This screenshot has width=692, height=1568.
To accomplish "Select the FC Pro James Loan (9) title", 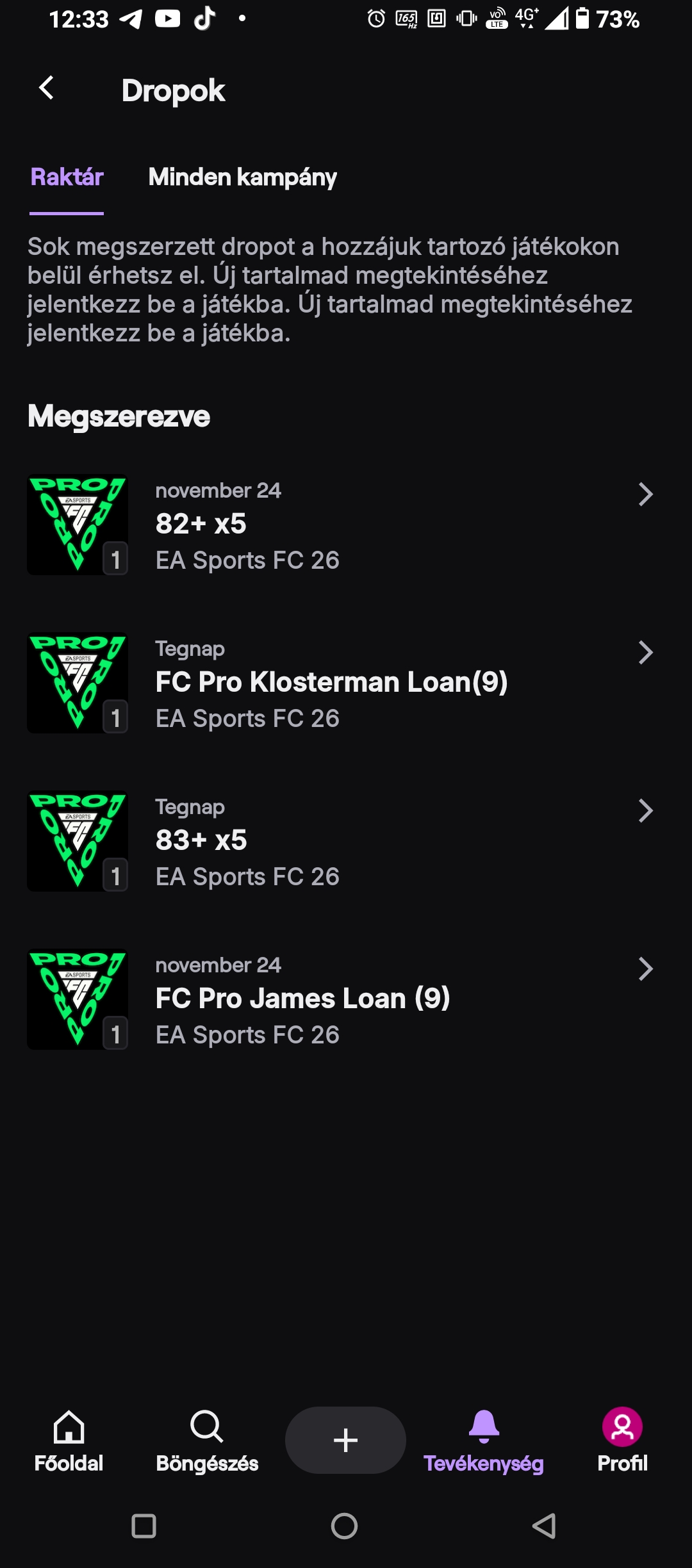I will (x=302, y=999).
